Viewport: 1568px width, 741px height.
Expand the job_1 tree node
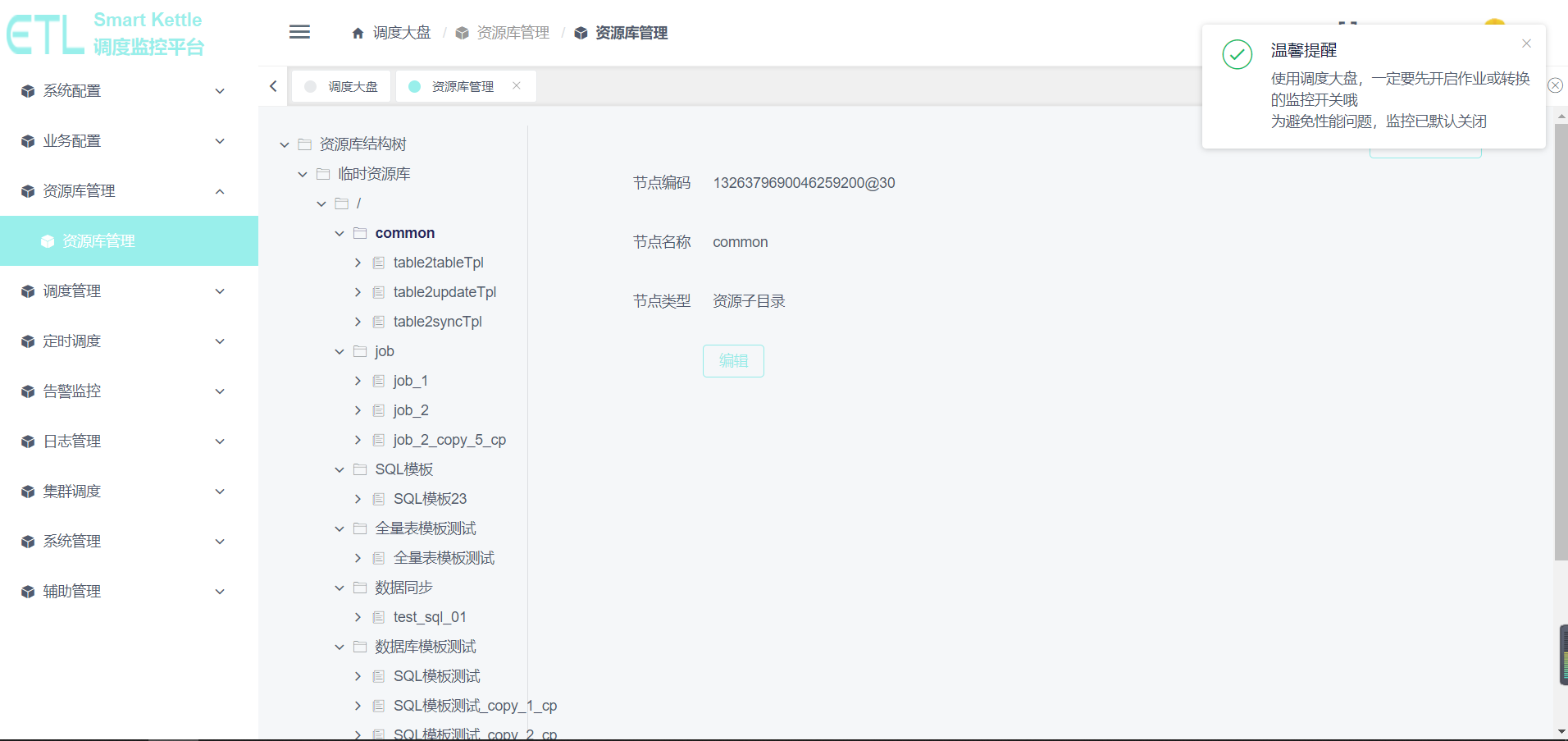click(x=358, y=380)
